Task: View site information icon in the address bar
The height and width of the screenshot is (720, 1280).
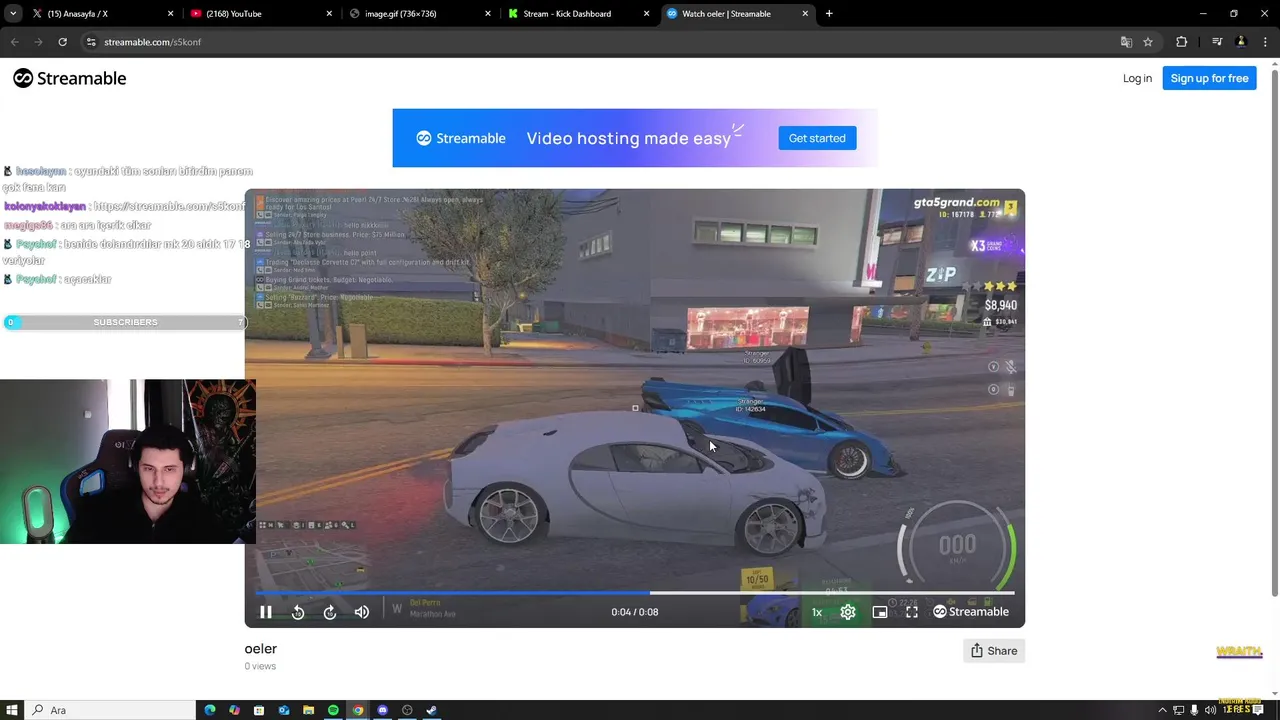Action: coord(91,42)
